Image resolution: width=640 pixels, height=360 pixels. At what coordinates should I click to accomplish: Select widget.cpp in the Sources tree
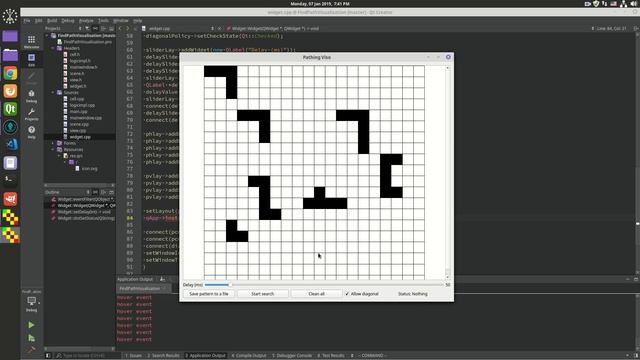click(x=80, y=137)
